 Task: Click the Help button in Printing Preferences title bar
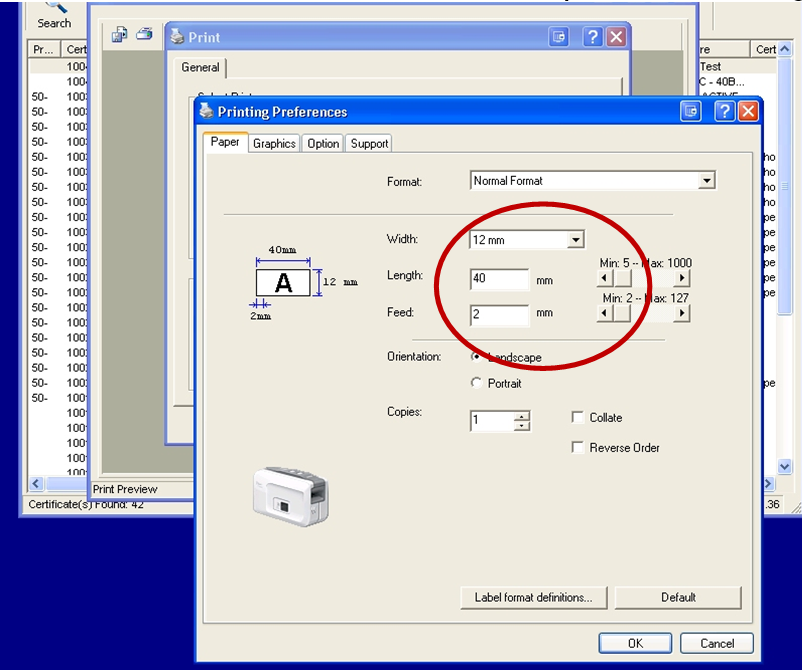[724, 112]
